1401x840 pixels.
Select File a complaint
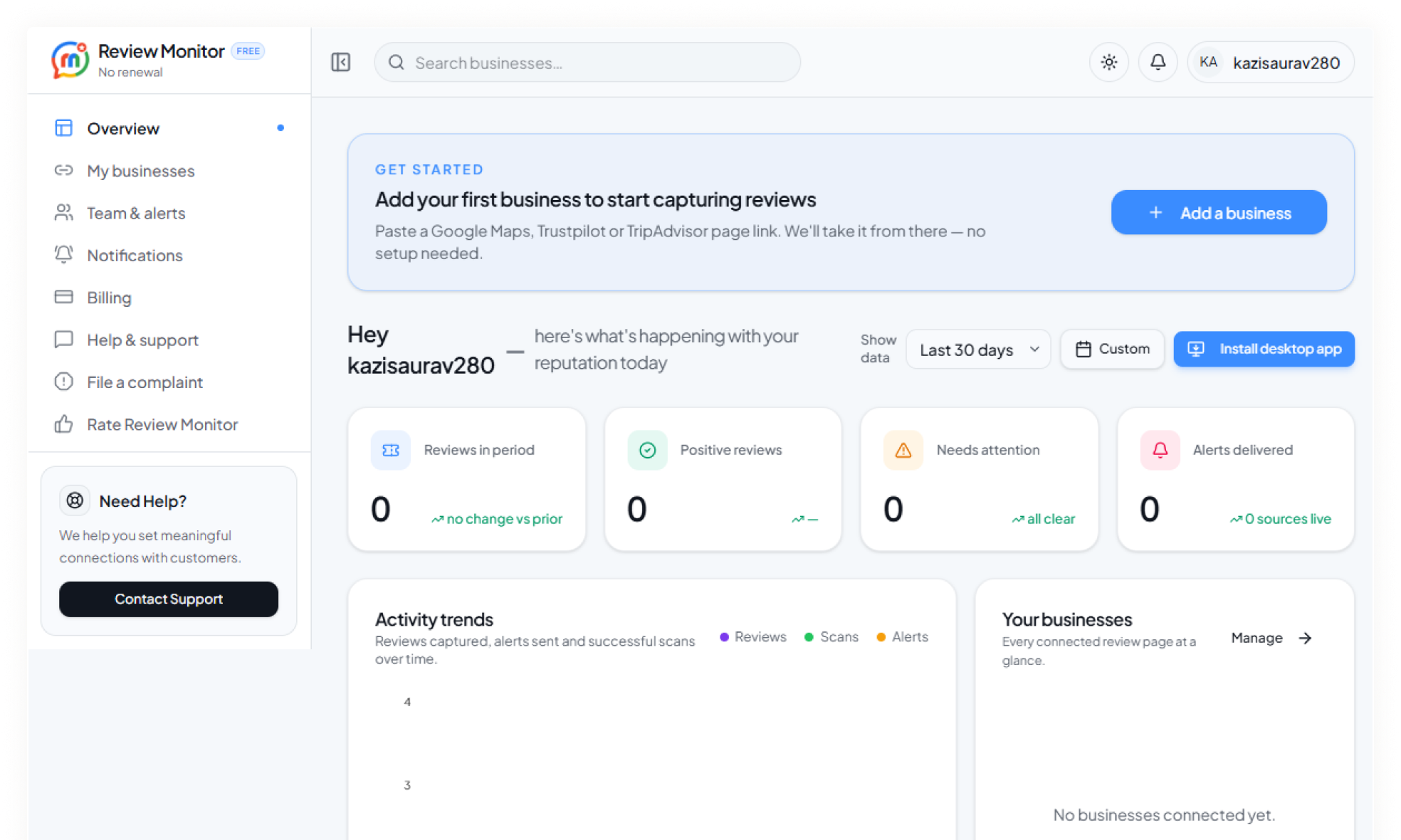169,382
